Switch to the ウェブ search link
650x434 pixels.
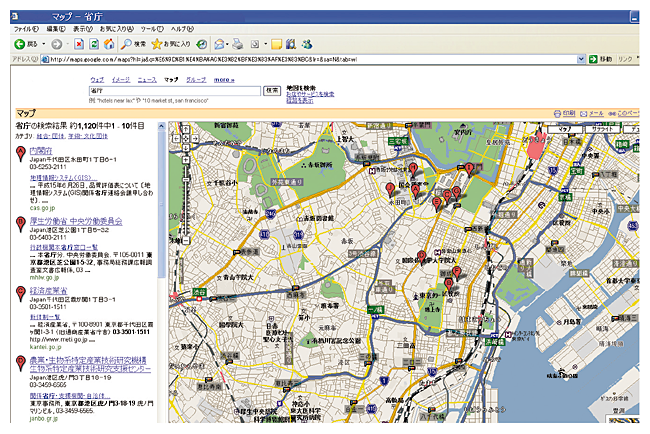tap(97, 80)
